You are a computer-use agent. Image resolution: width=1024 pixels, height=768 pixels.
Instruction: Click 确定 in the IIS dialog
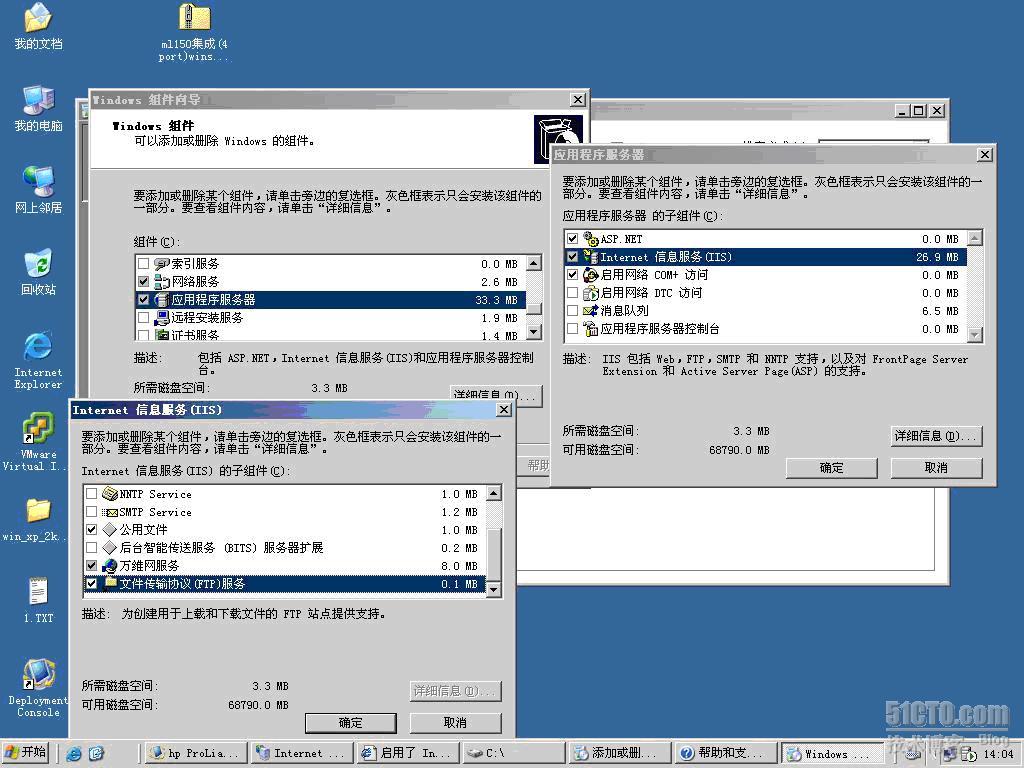click(351, 723)
